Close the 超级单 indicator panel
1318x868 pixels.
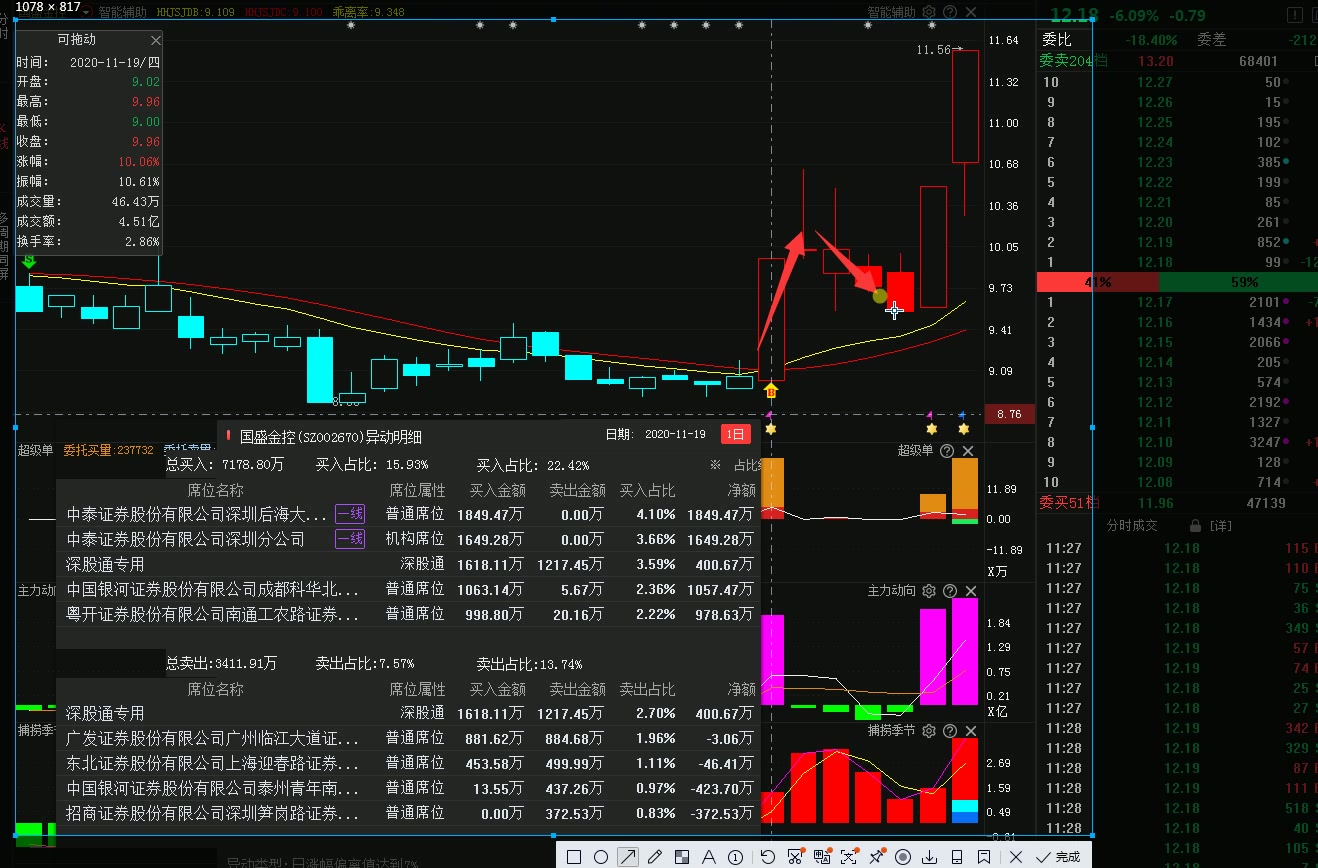[x=968, y=451]
